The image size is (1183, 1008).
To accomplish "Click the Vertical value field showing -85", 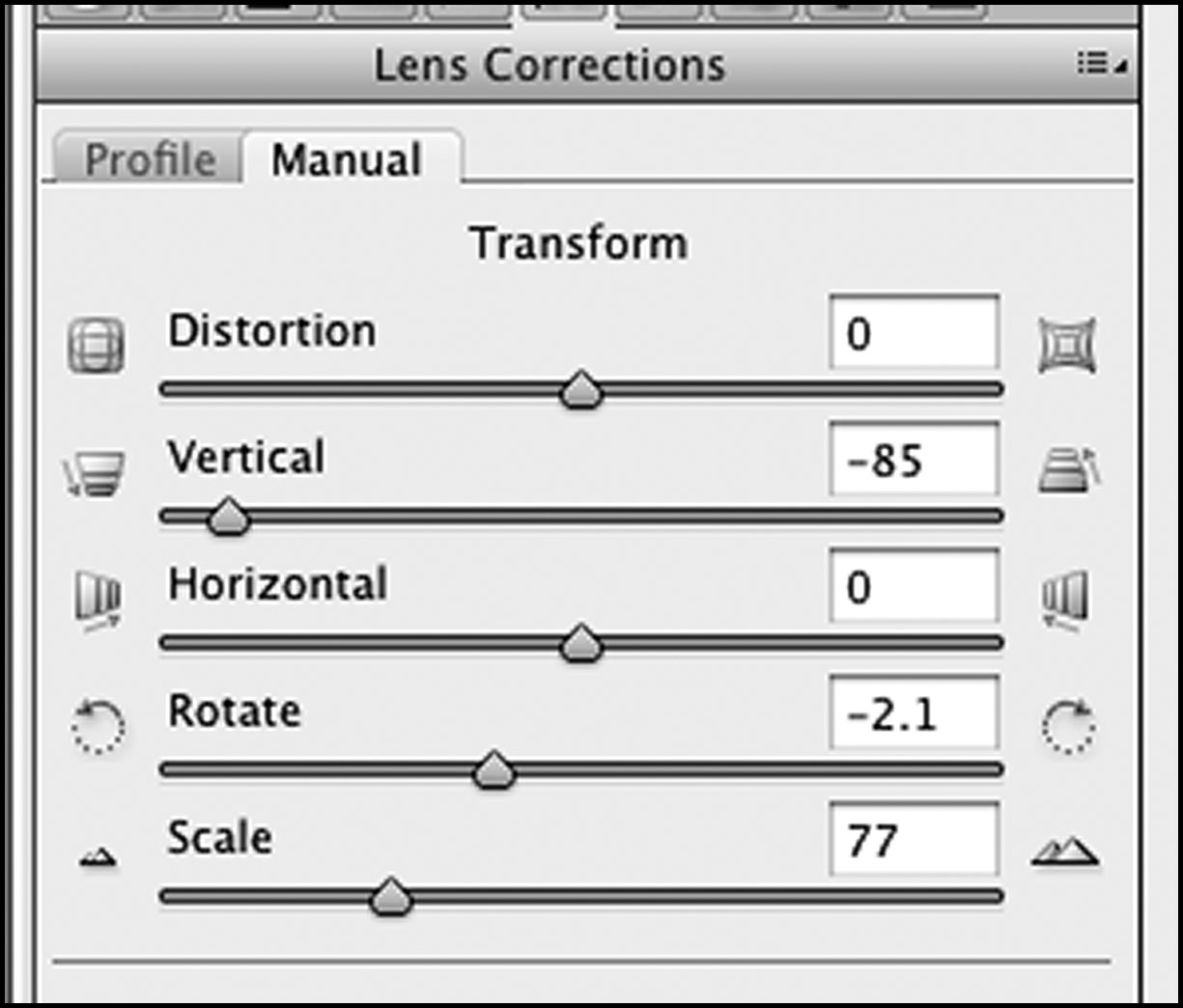I will (x=914, y=460).
